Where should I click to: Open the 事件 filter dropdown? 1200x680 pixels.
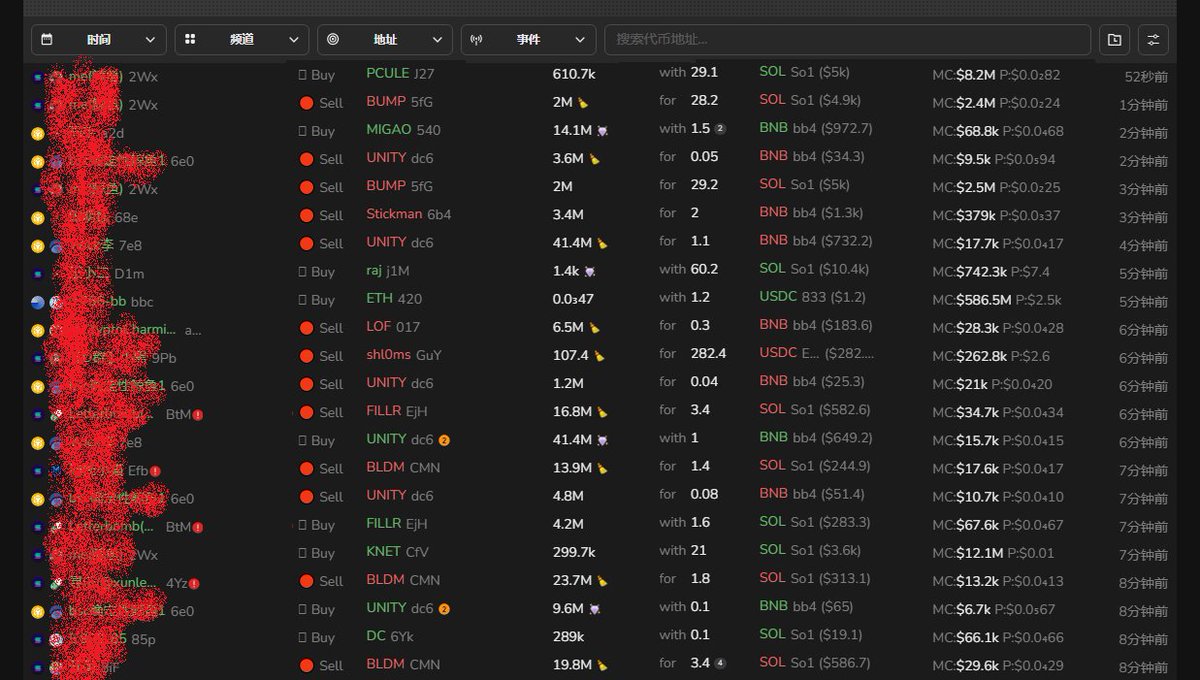tap(528, 40)
